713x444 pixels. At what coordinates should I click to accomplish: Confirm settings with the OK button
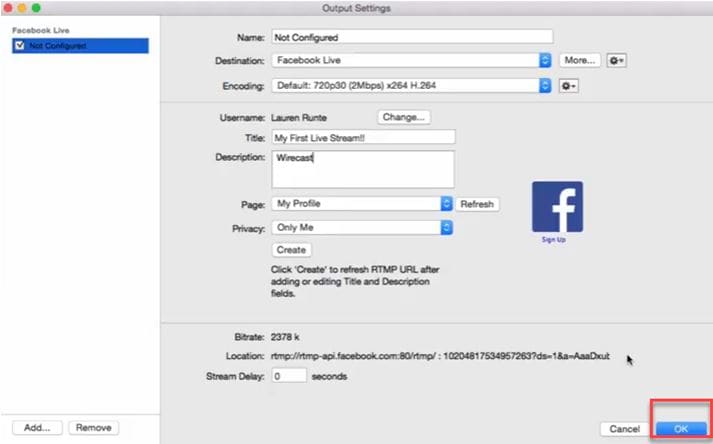pos(681,429)
